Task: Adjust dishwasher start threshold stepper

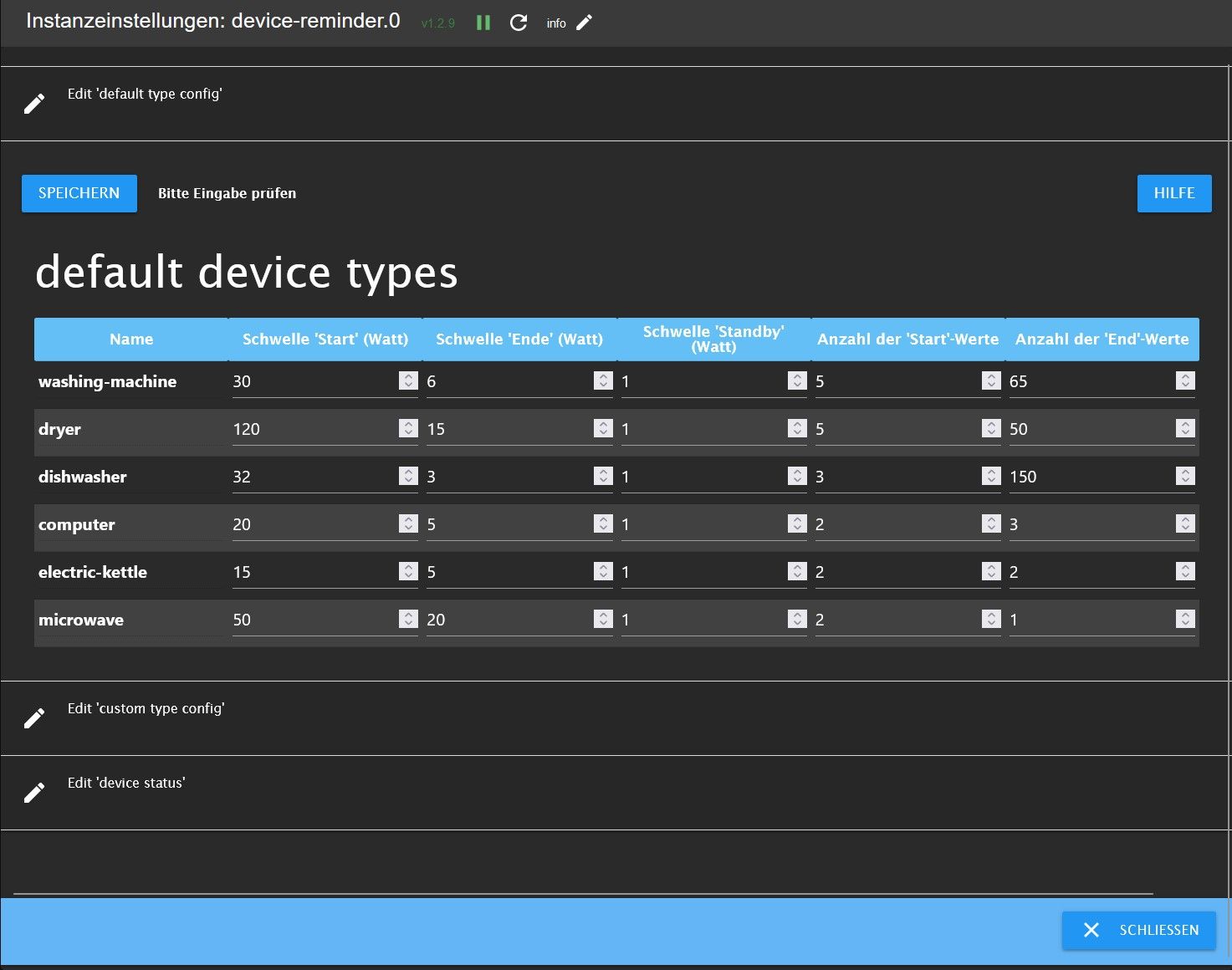Action: coord(408,476)
